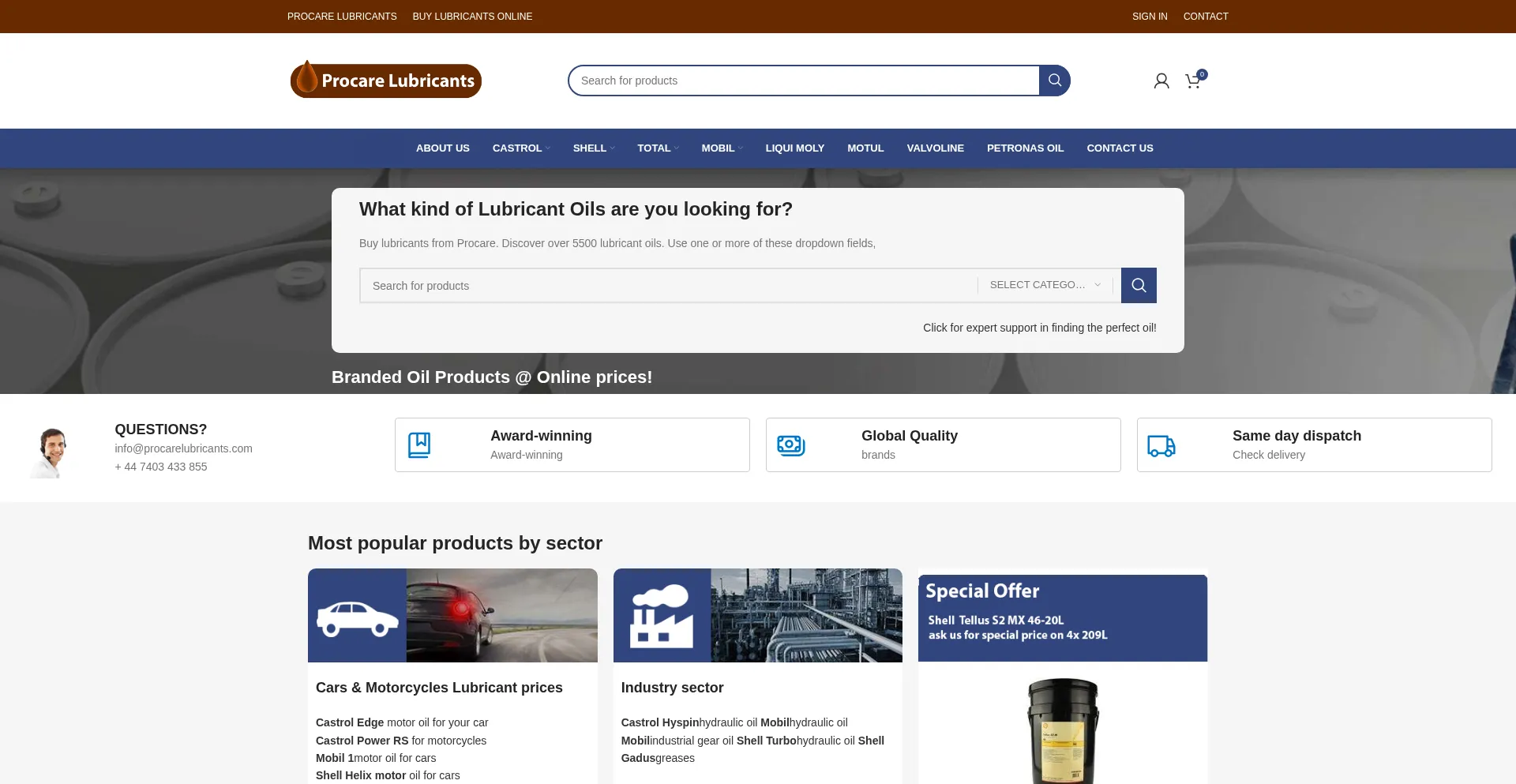
Task: Open the user account icon
Action: coord(1161,81)
